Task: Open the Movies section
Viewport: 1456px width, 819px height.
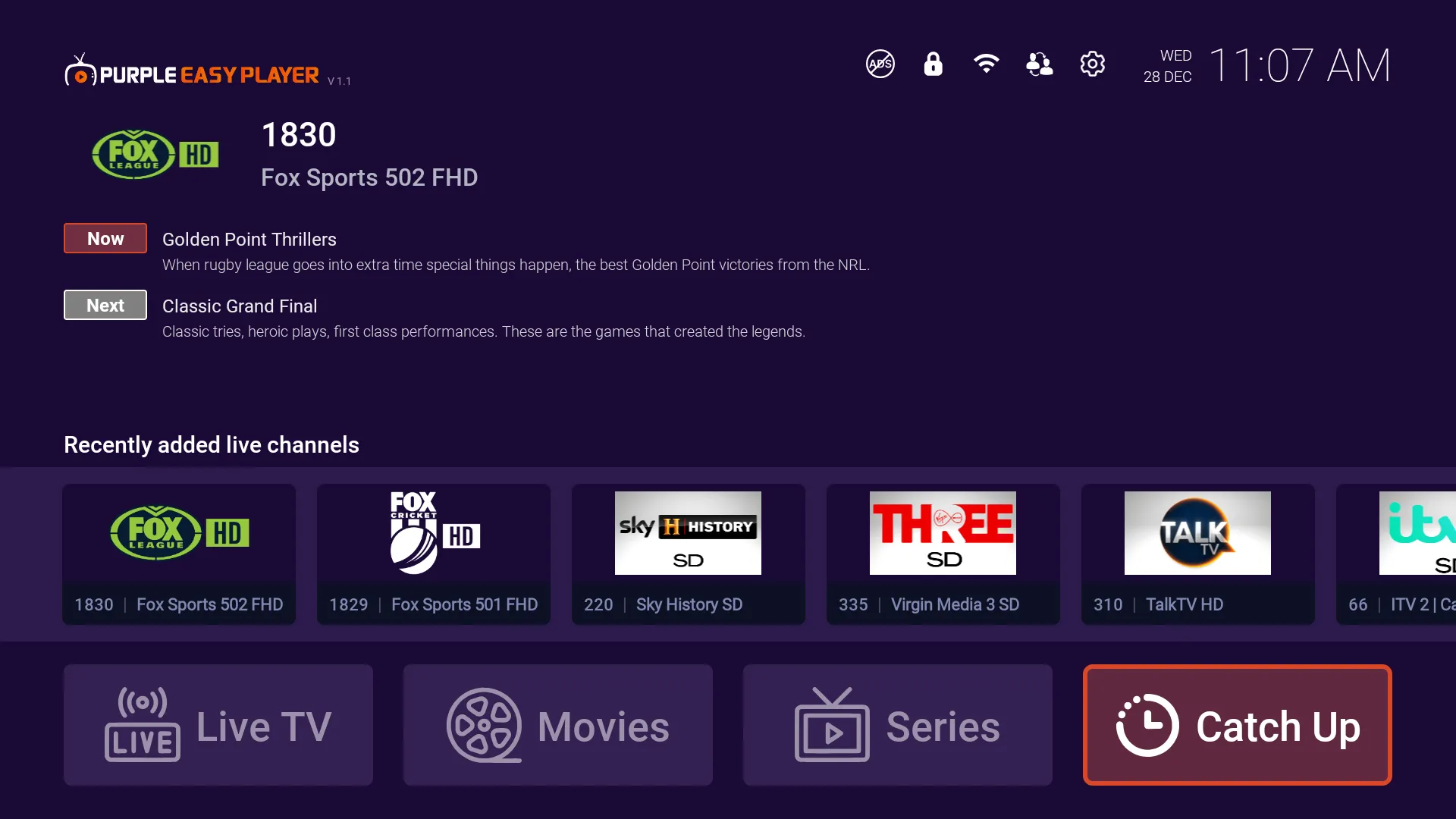Action: (558, 725)
